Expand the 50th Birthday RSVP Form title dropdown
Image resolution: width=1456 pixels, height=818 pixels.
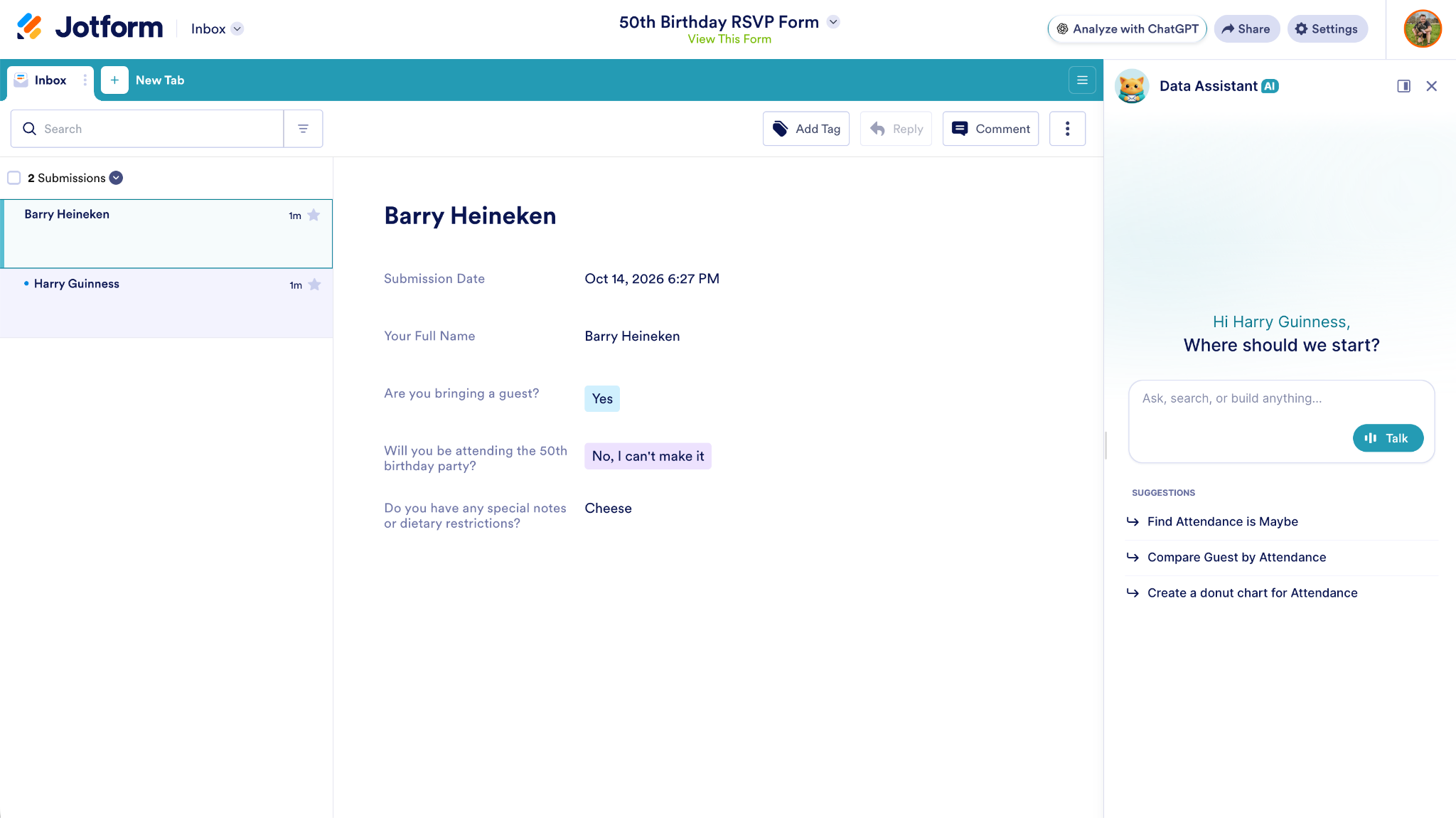834,22
